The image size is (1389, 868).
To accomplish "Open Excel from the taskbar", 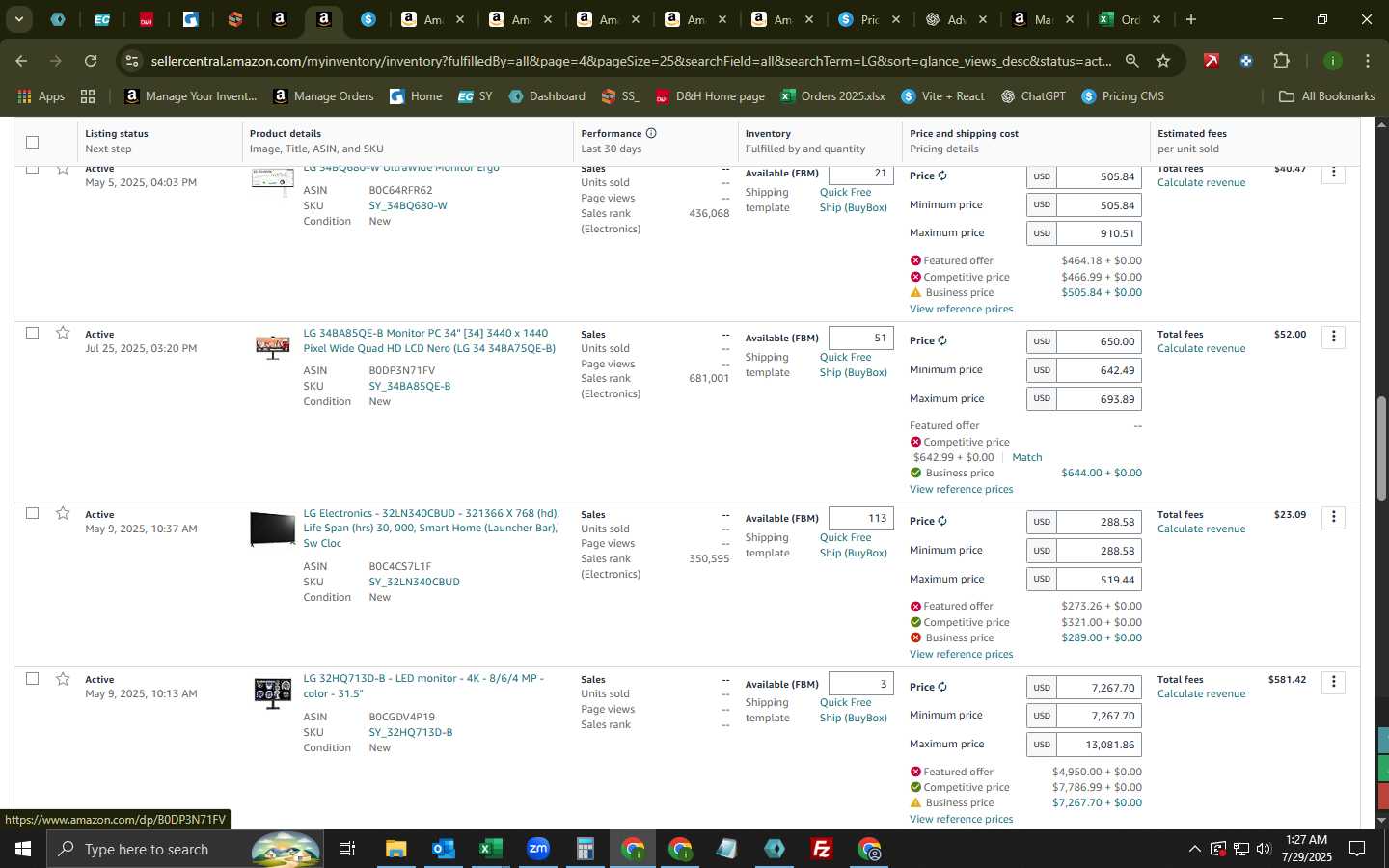I will 490,849.
